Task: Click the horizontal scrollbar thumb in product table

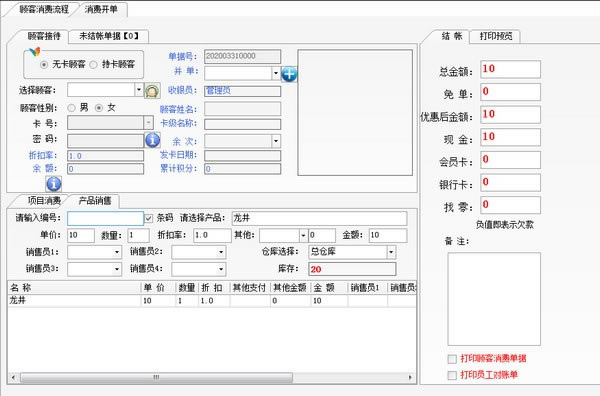Action: point(156,378)
